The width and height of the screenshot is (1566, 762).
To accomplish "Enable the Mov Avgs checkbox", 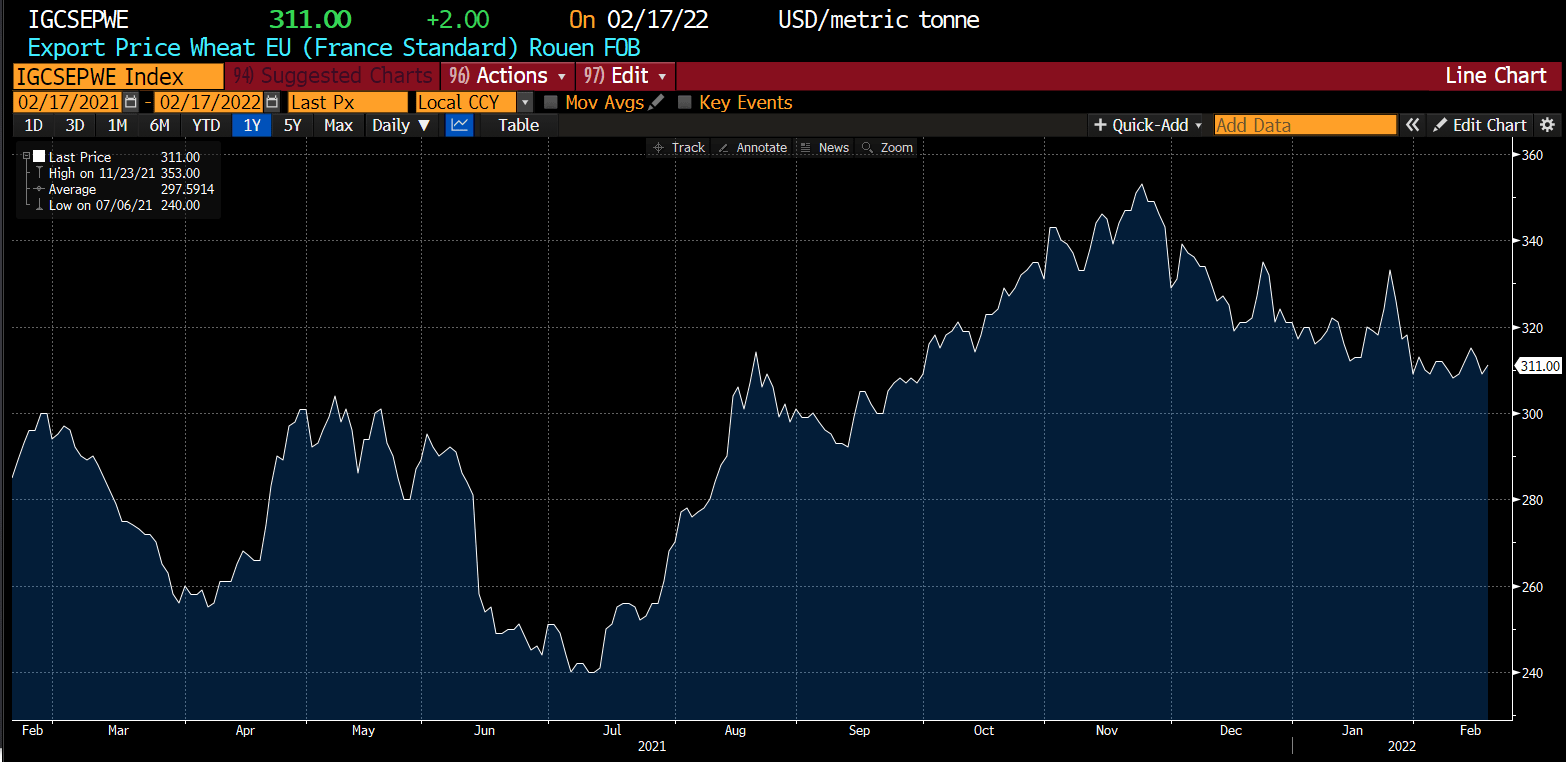I will tap(551, 102).
